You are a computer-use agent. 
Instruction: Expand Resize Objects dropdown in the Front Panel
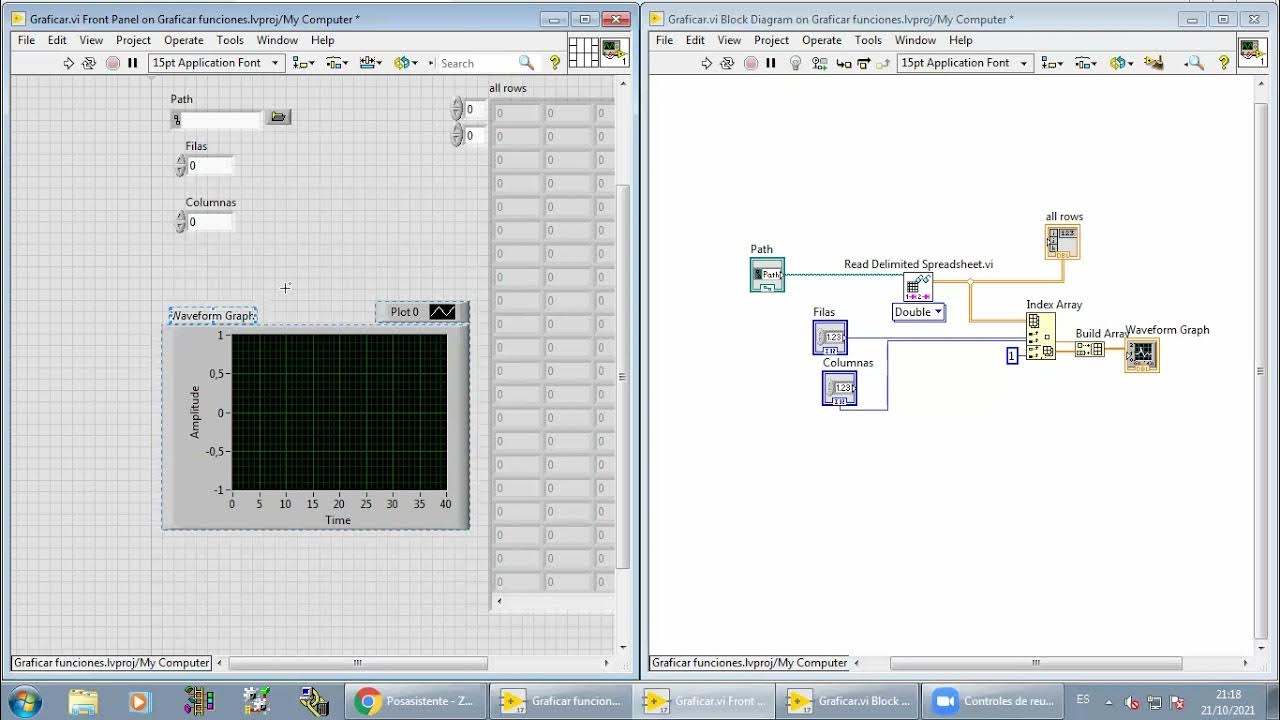tap(371, 63)
